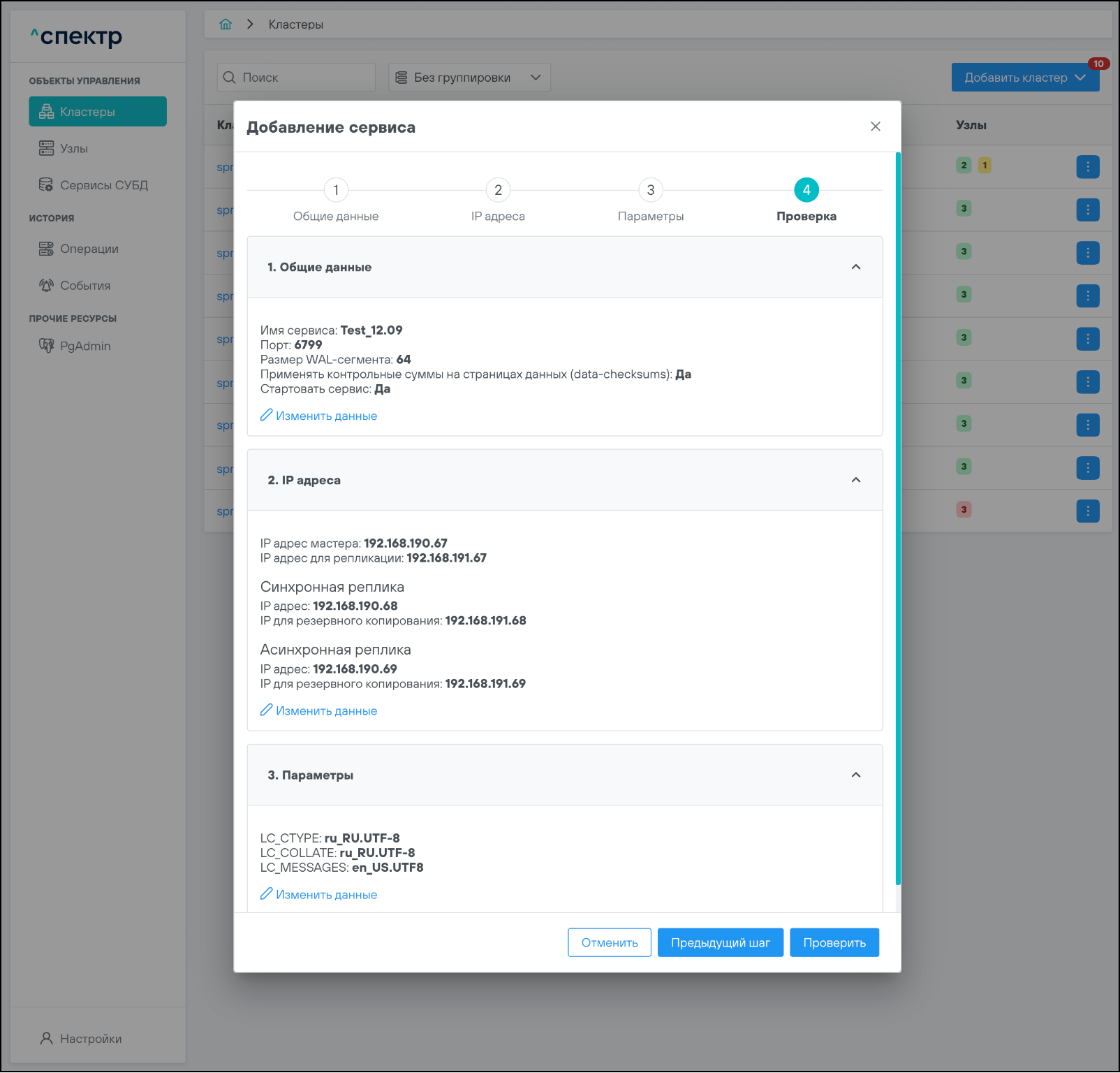This screenshot has height=1073, width=1120.
Task: Click Изменить данные under IP адреса
Action: click(325, 710)
